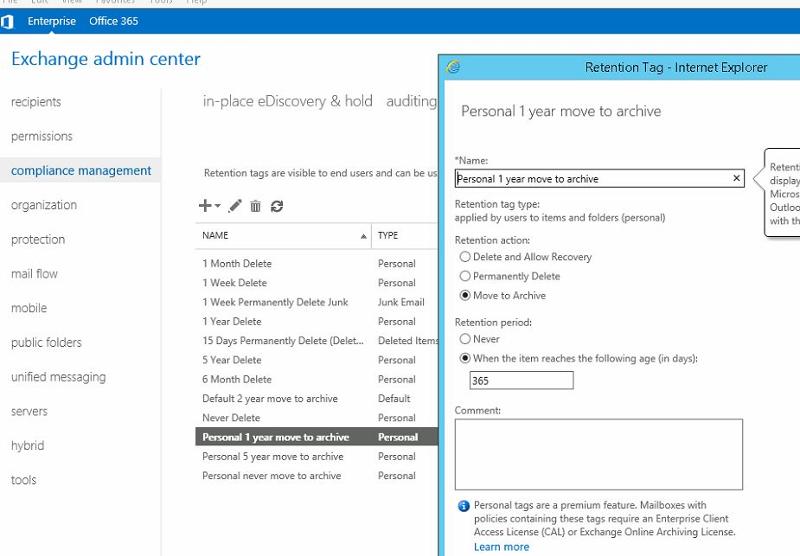This screenshot has width=800, height=556.
Task: Click the Internet Explorer icon in dialog title
Action: [x=453, y=67]
